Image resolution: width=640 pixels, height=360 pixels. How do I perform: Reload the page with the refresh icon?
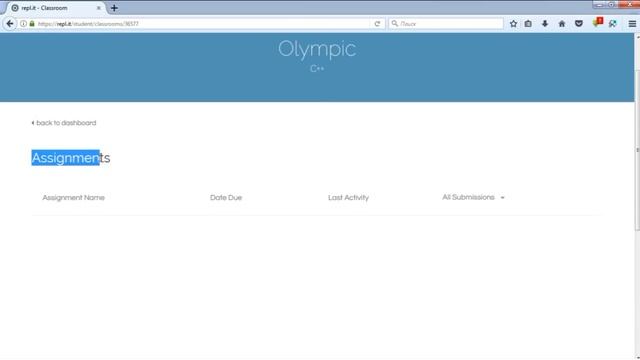tap(377, 24)
